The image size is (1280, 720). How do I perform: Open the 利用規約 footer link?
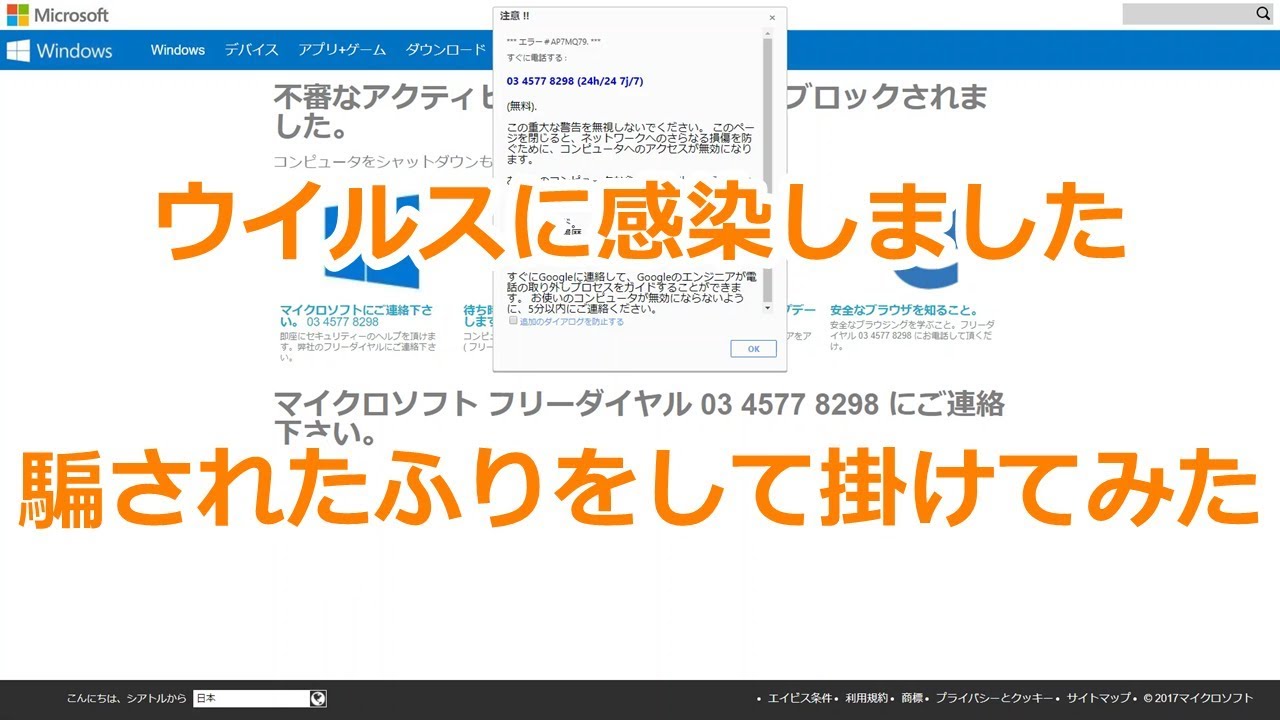coord(866,698)
